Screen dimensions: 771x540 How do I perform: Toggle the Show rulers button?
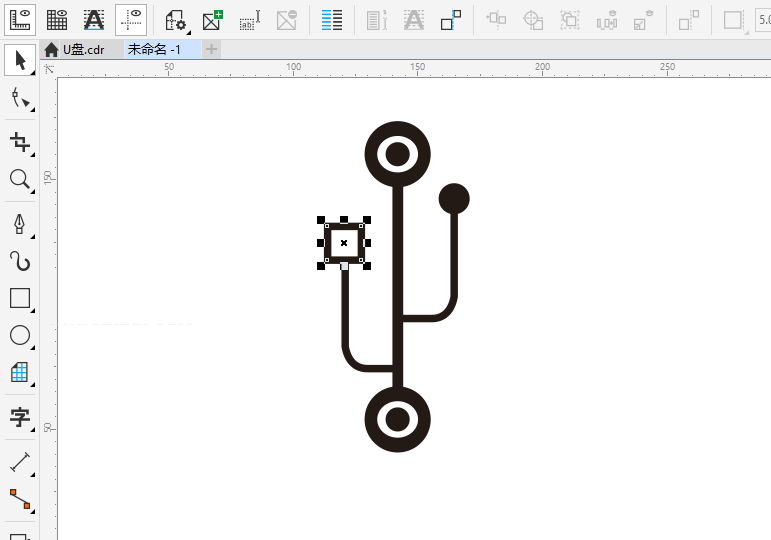(20, 20)
